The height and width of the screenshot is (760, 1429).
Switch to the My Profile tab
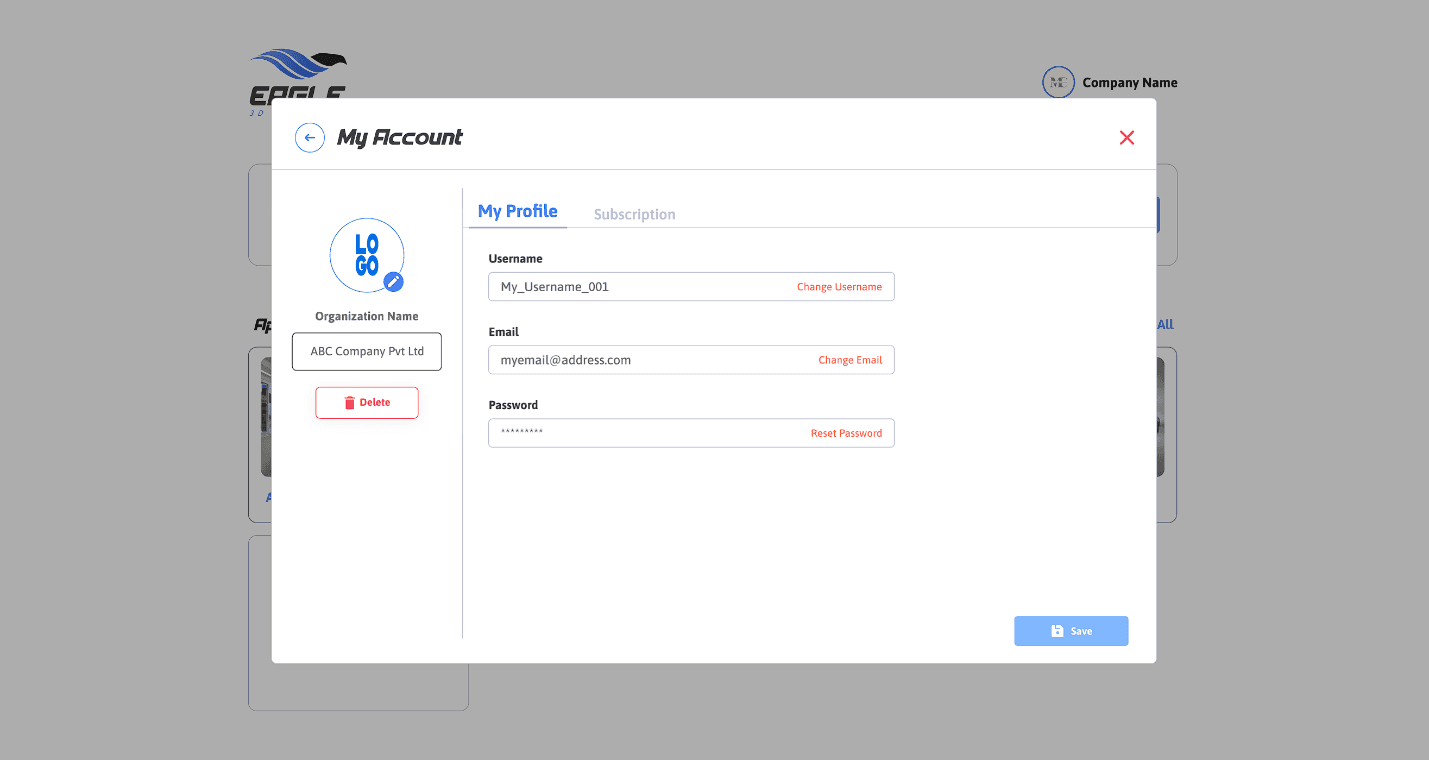point(518,211)
